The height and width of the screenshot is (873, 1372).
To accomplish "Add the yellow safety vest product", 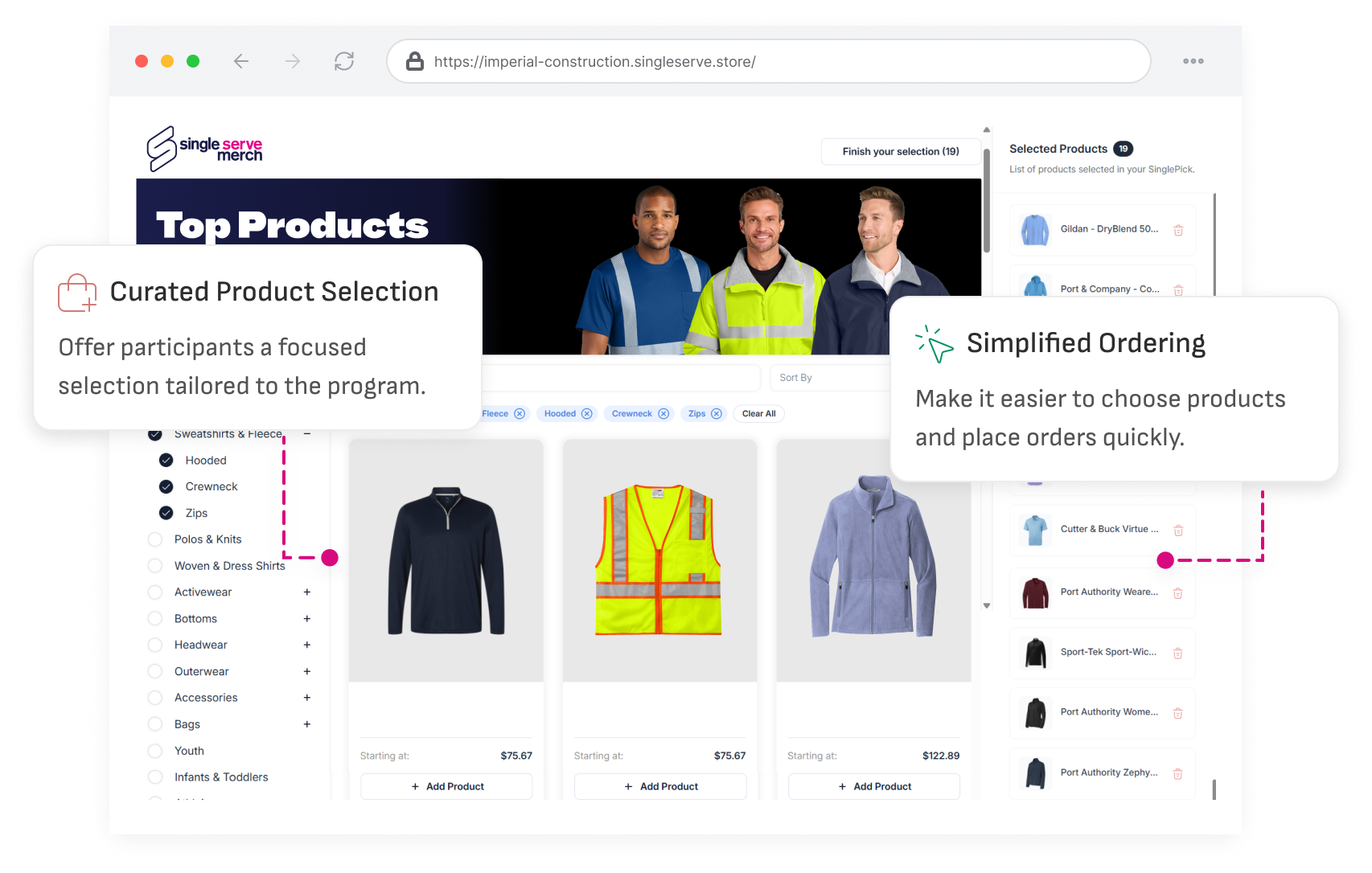I will (x=660, y=786).
